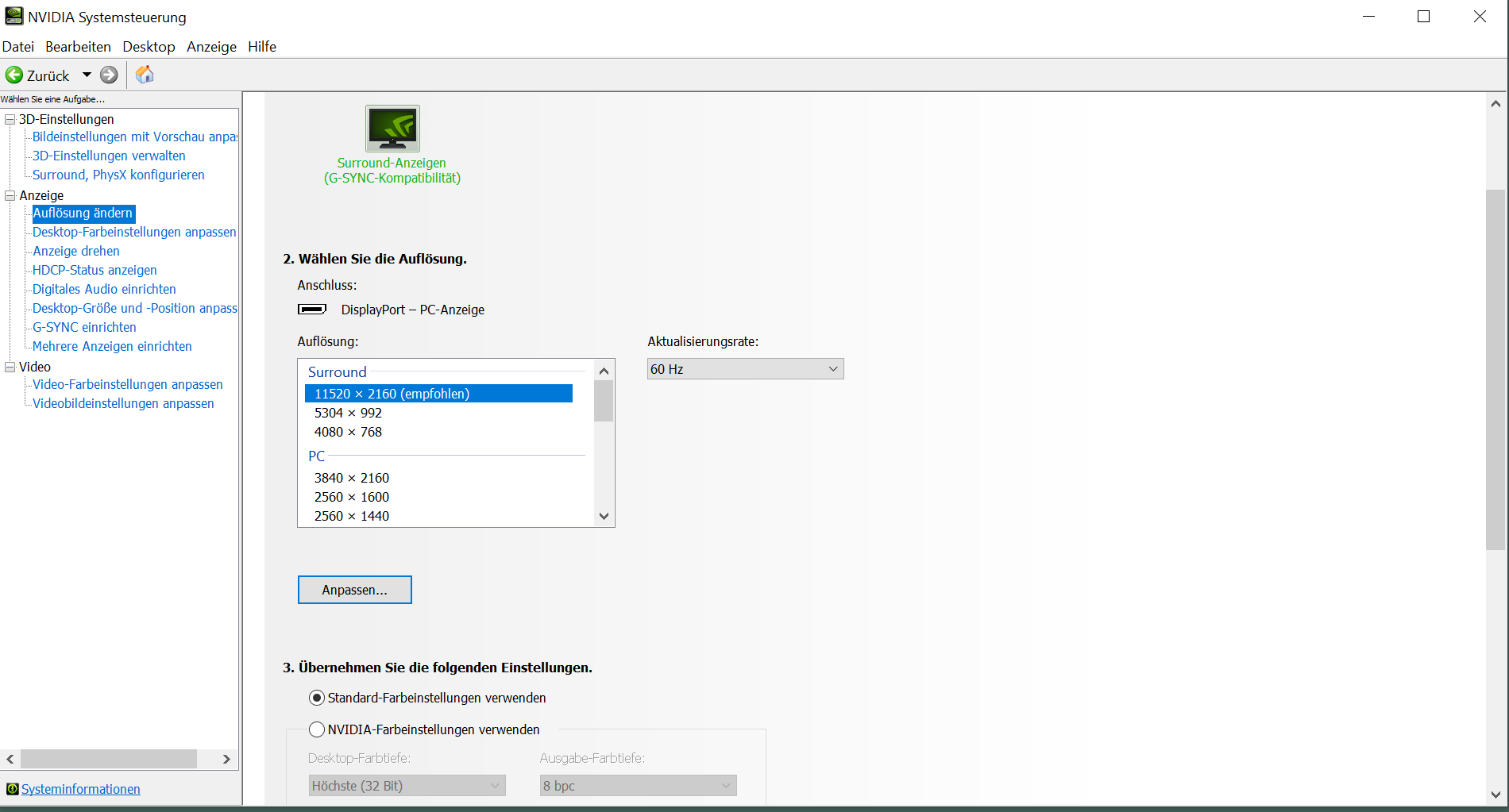This screenshot has height=812, width=1509.
Task: Open Digitales Audio einrichten
Action: coord(104,289)
